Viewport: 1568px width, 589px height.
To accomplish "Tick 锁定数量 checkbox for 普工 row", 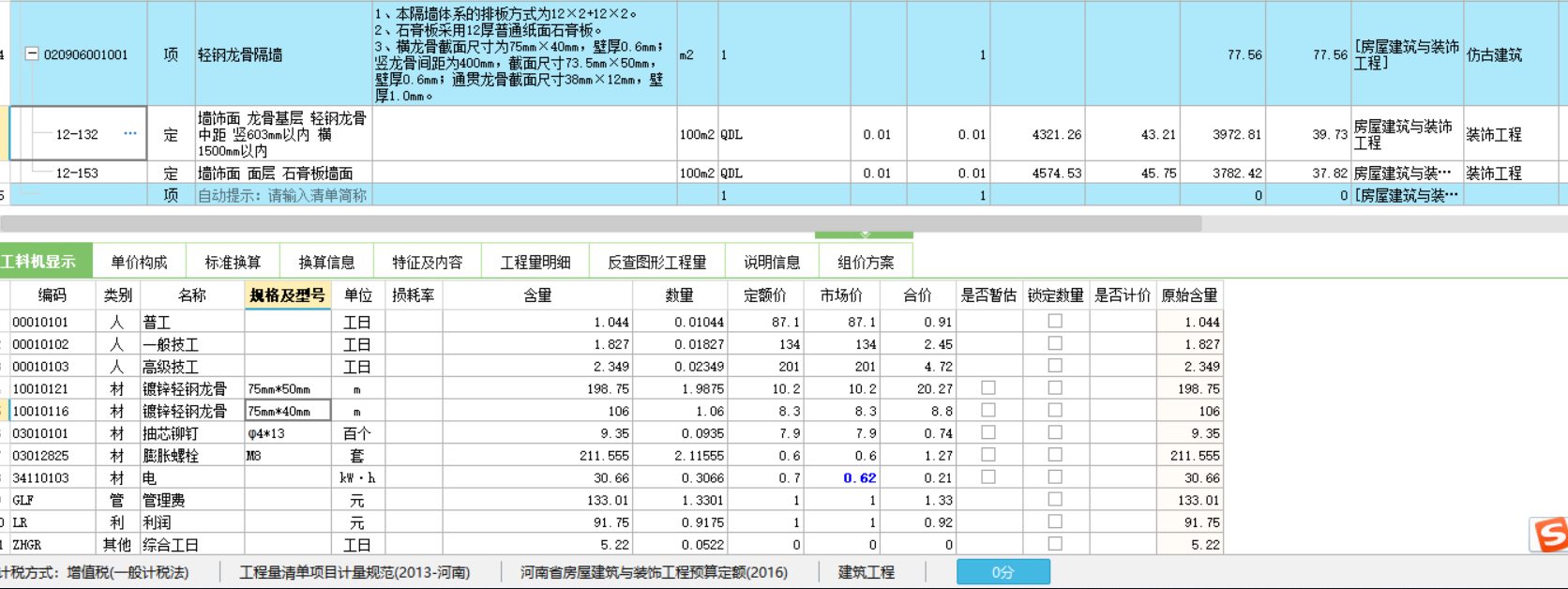I will (1055, 321).
